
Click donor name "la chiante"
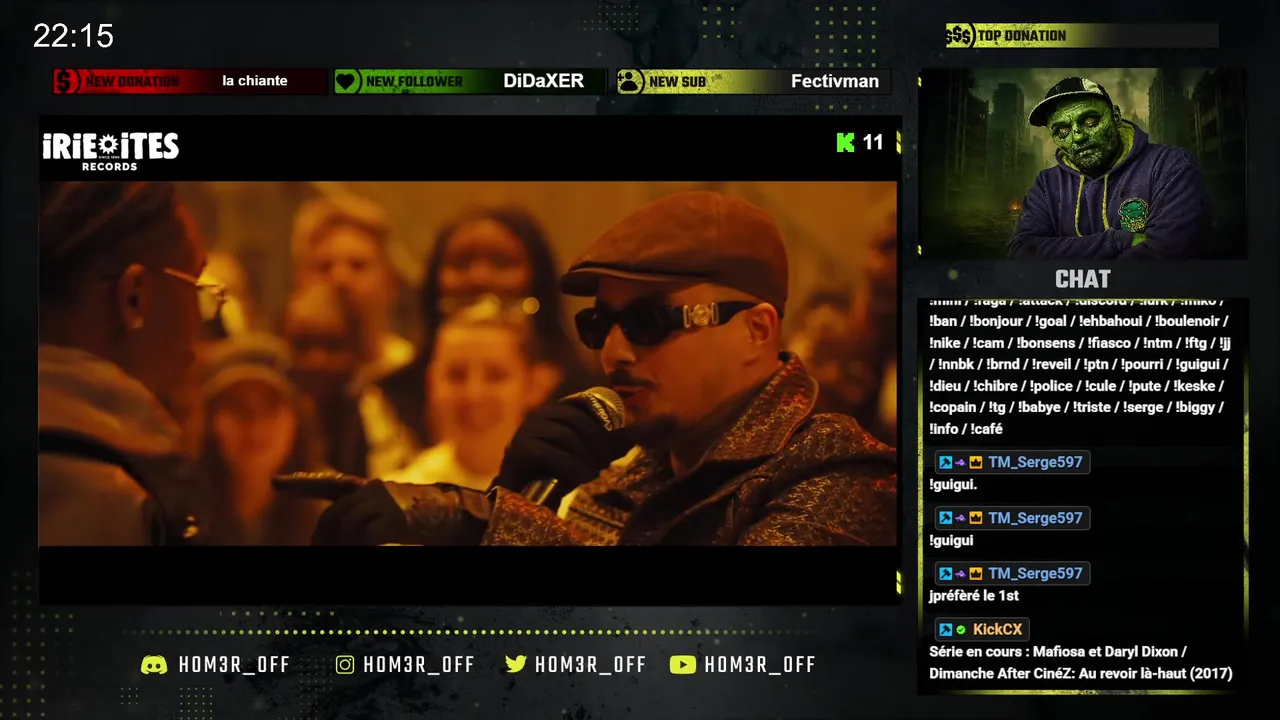[255, 81]
